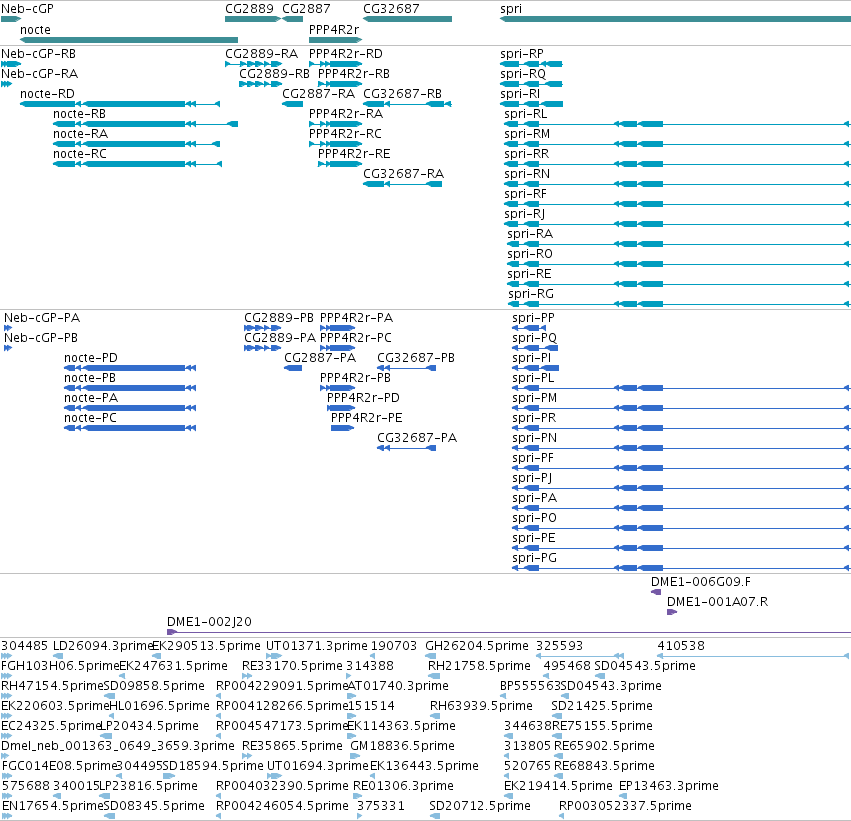Select the nocte-RB transcript label
Image resolution: width=851 pixels, height=821 pixels.
(79, 114)
